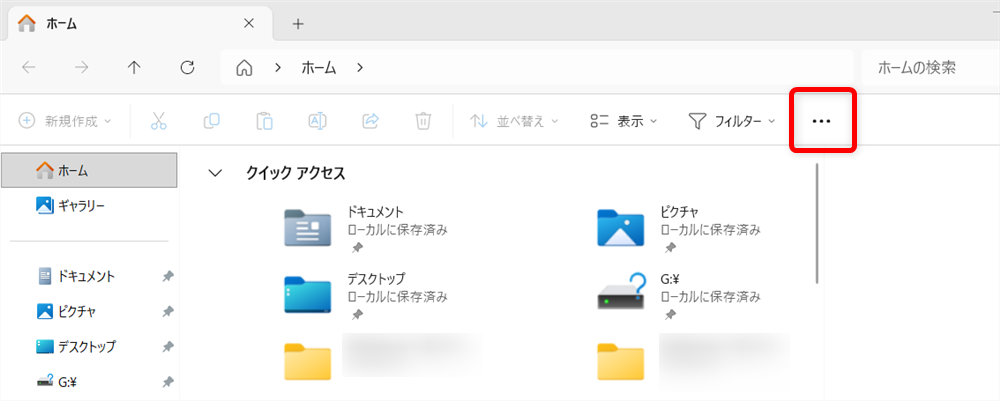Click pin icon next to sidebar デスクトップ
Image resolution: width=1000 pixels, height=401 pixels.
click(167, 347)
